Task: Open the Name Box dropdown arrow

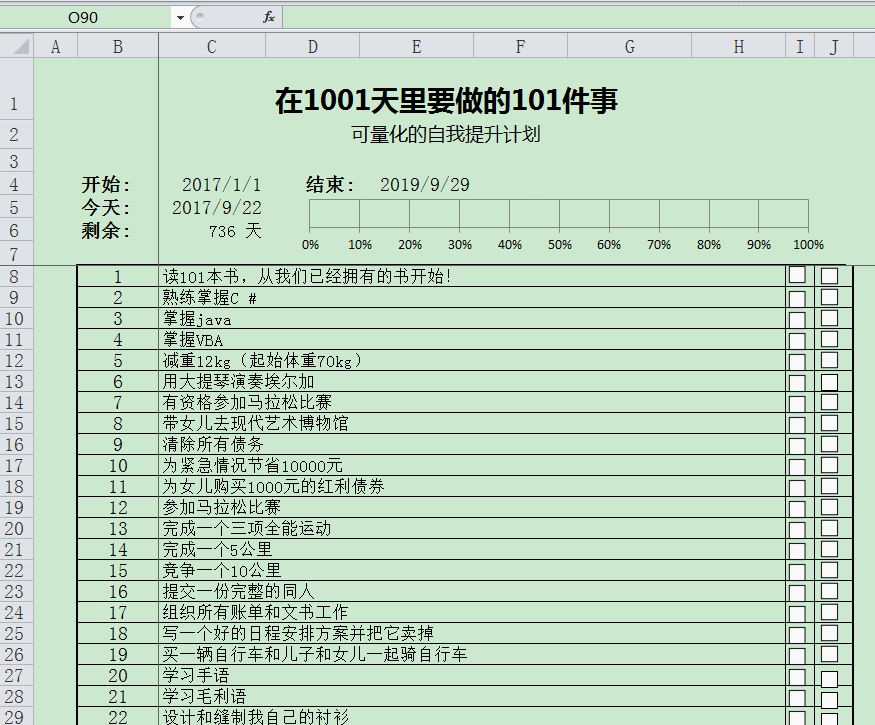Action: tap(180, 18)
